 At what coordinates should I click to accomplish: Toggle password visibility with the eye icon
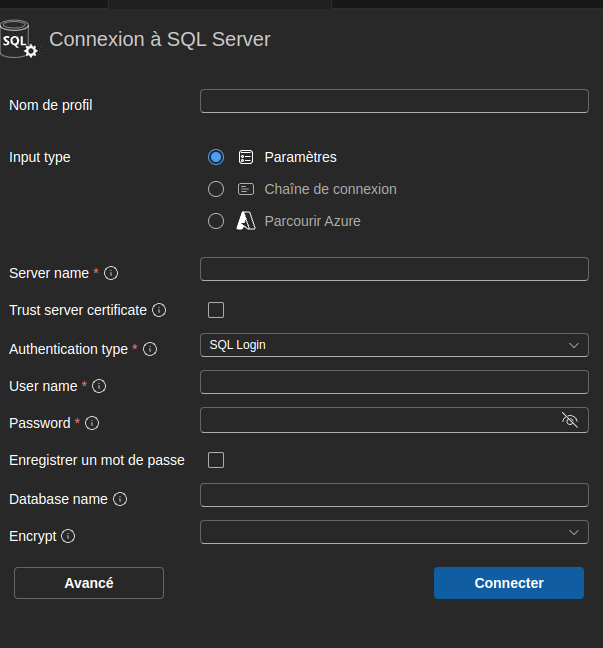pyautogui.click(x=570, y=420)
